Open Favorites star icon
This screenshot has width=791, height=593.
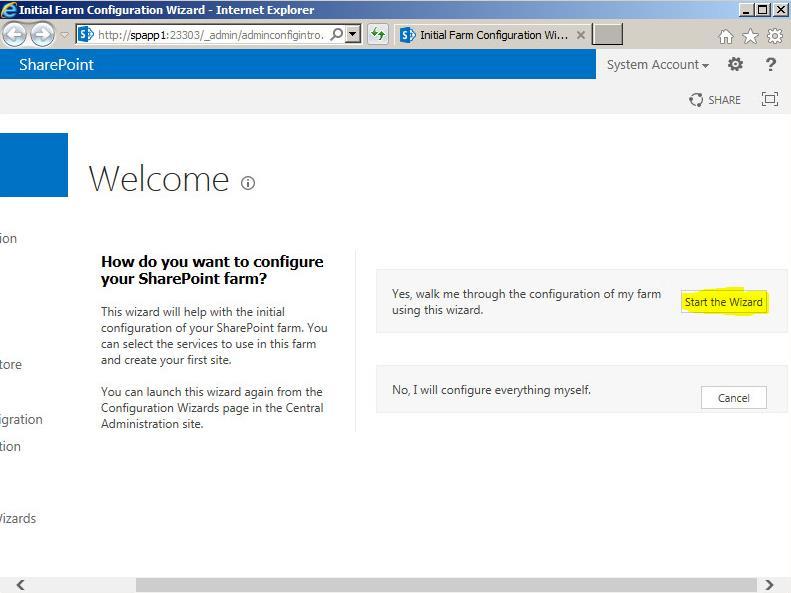pyautogui.click(x=751, y=36)
